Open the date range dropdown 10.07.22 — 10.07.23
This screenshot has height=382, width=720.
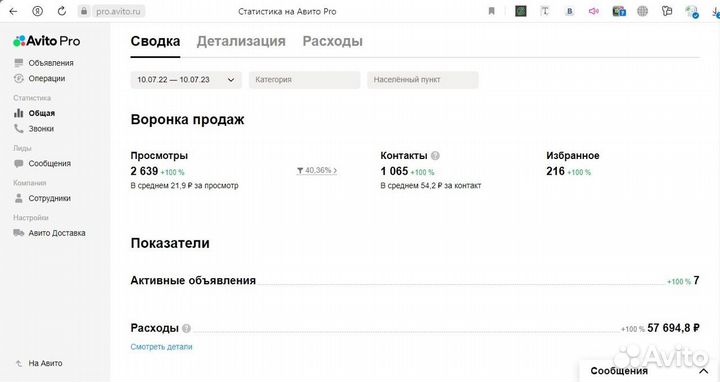click(x=186, y=80)
